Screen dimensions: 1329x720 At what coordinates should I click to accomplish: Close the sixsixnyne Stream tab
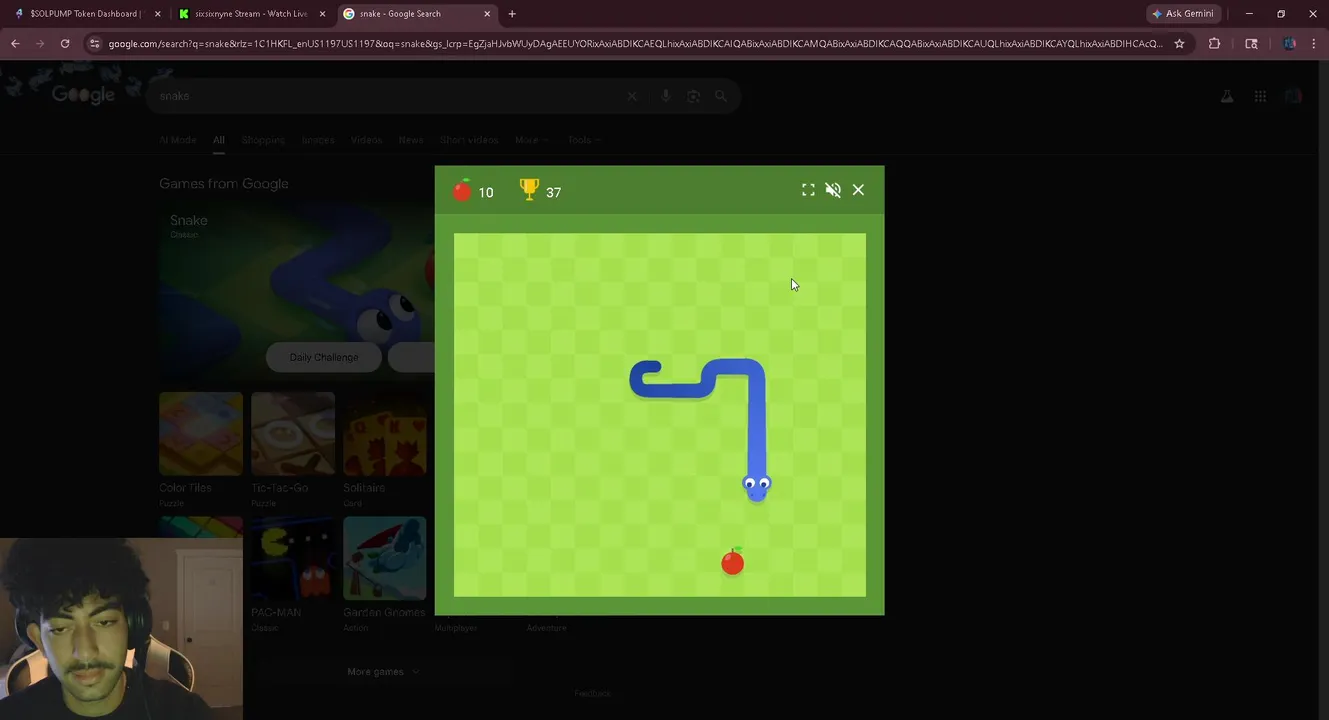(322, 14)
